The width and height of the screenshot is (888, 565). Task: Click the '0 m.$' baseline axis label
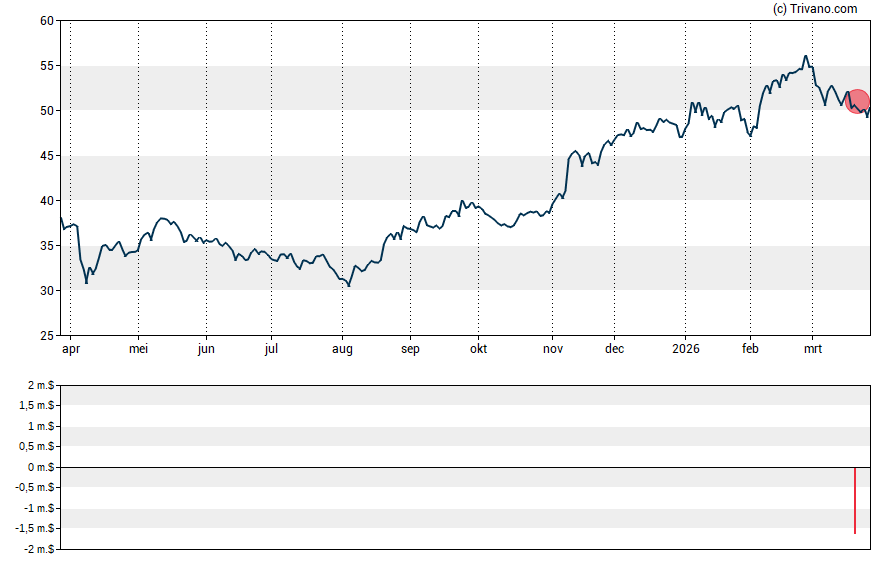(42, 468)
